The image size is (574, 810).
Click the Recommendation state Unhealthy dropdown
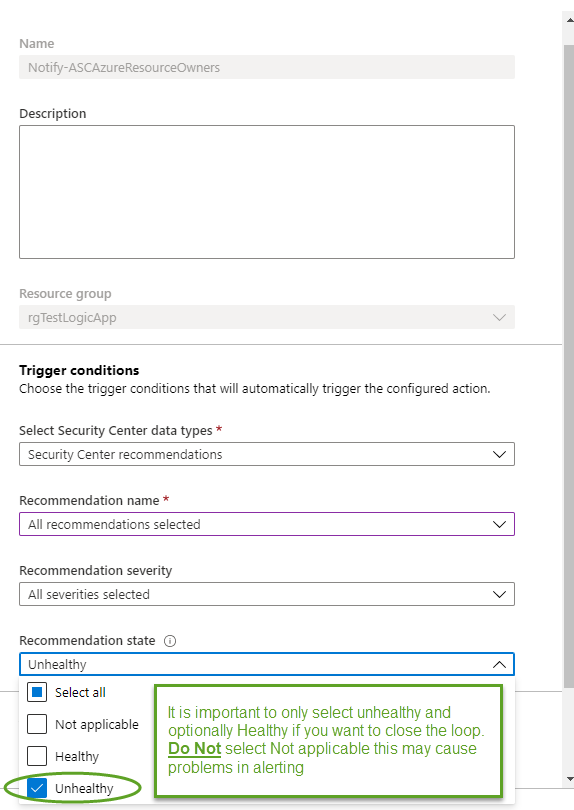click(267, 664)
